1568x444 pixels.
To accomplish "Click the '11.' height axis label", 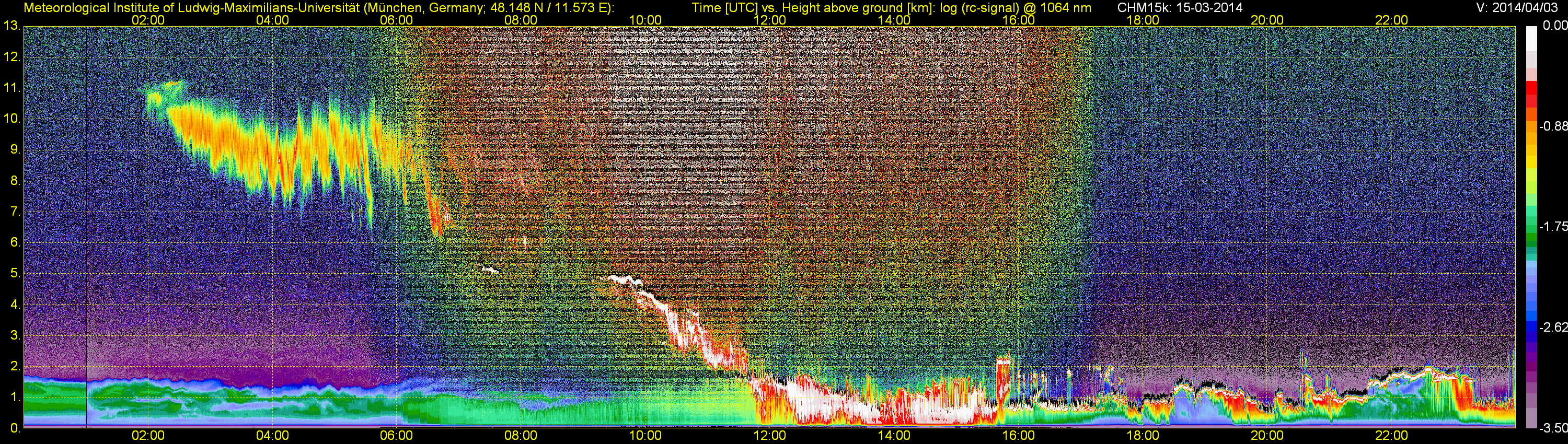I will point(11,88).
